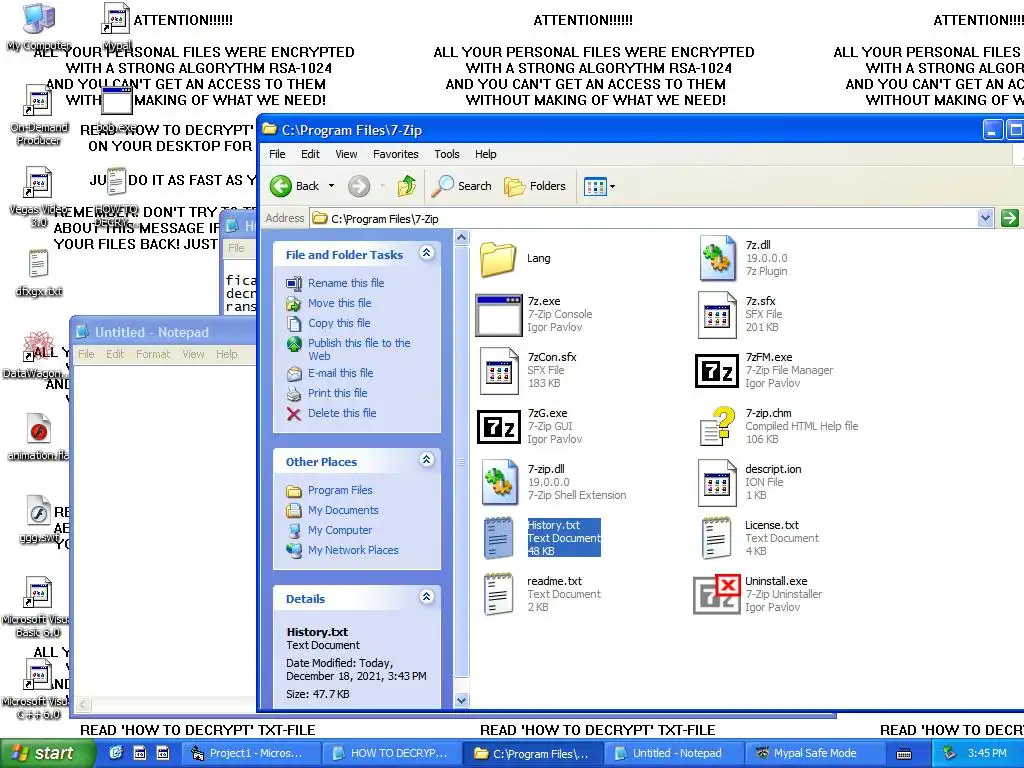Select the readme.txt file icon
Viewport: 1024px width, 768px height.
tap(498, 594)
